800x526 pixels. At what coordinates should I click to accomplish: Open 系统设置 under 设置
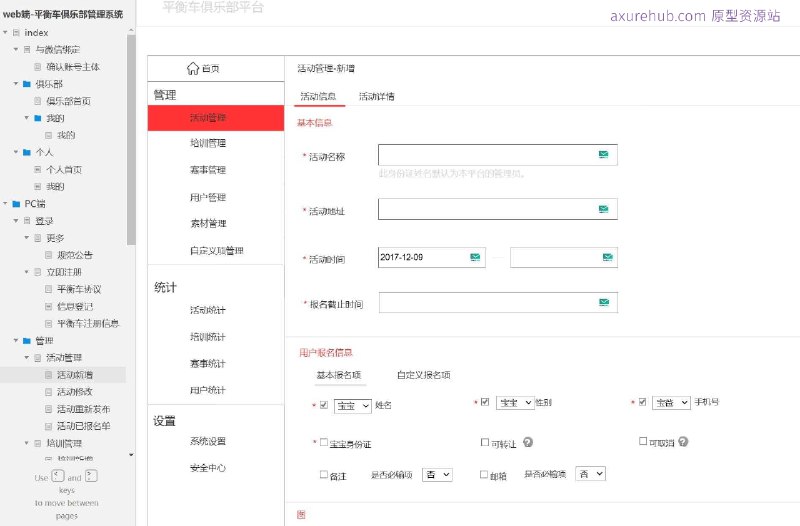coord(208,441)
